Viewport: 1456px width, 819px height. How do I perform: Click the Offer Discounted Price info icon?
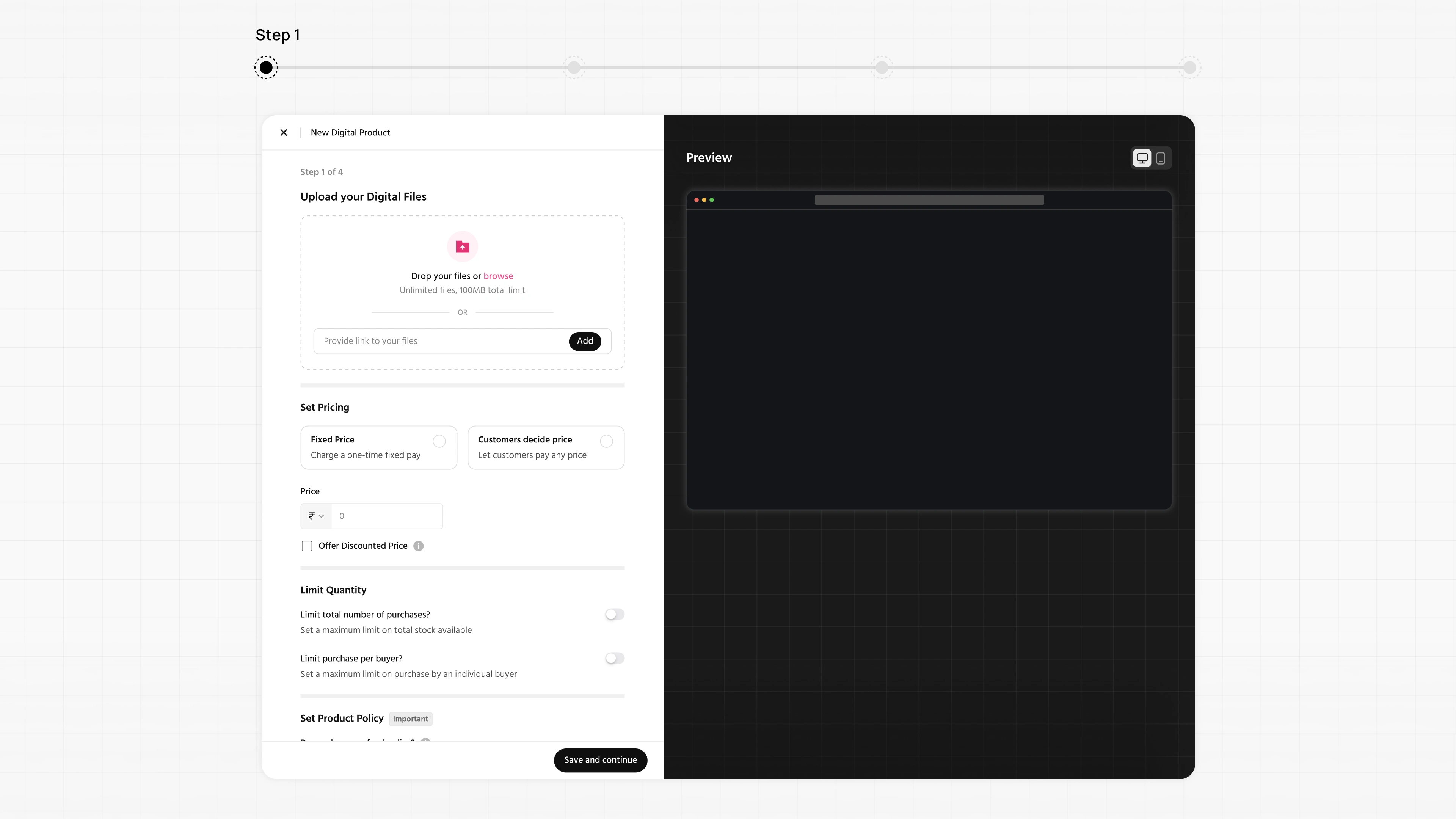(418, 546)
